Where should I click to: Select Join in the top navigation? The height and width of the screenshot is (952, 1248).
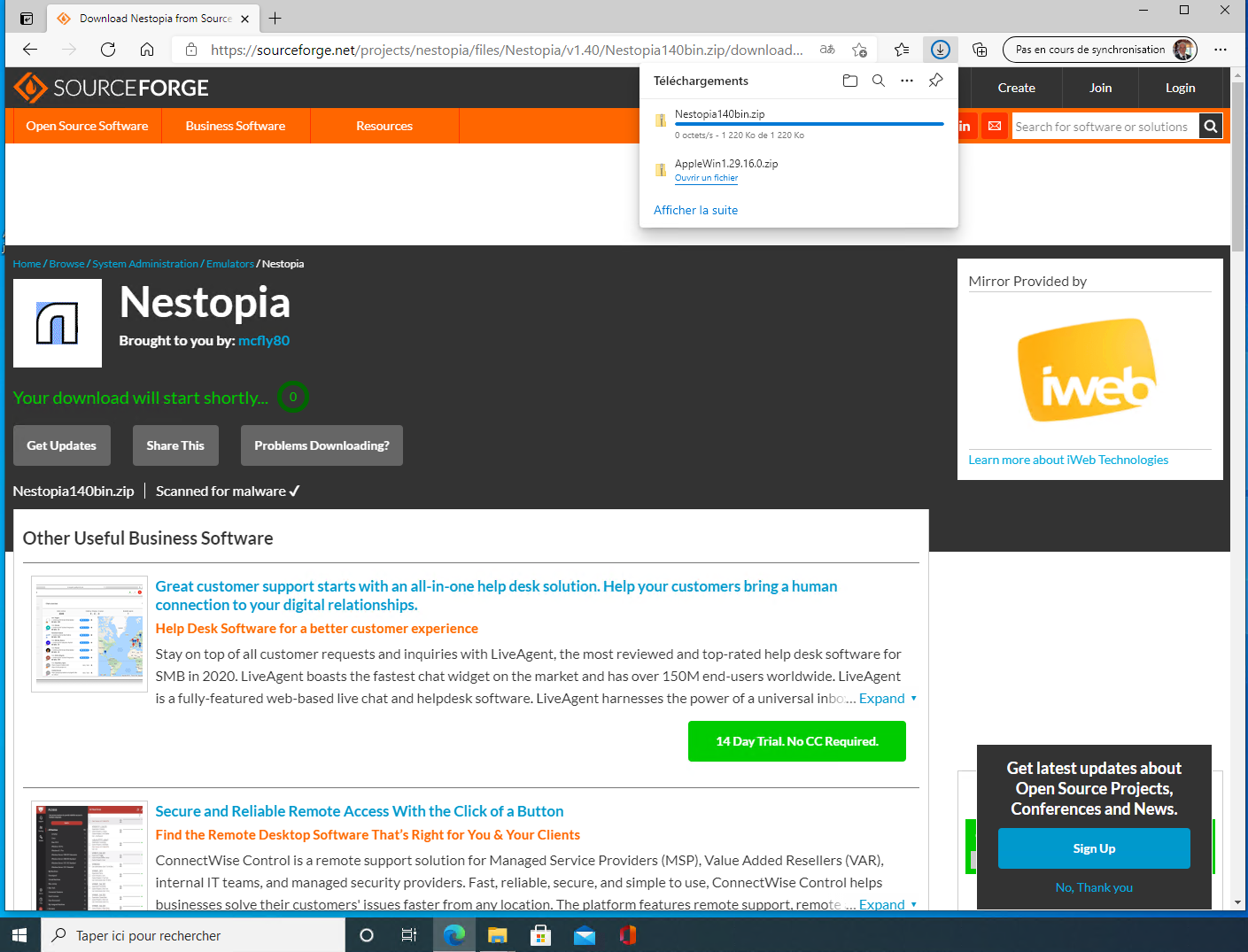[1100, 88]
